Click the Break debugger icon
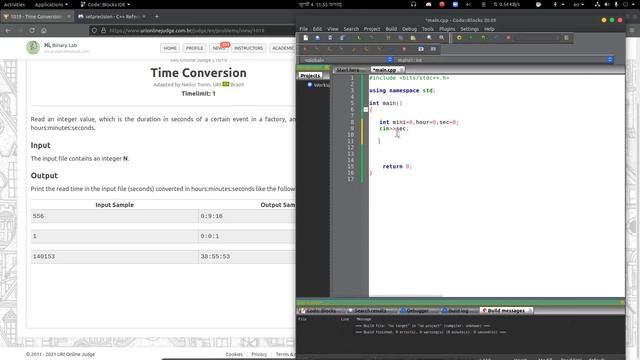The height and width of the screenshot is (360, 640). click(x=392, y=49)
